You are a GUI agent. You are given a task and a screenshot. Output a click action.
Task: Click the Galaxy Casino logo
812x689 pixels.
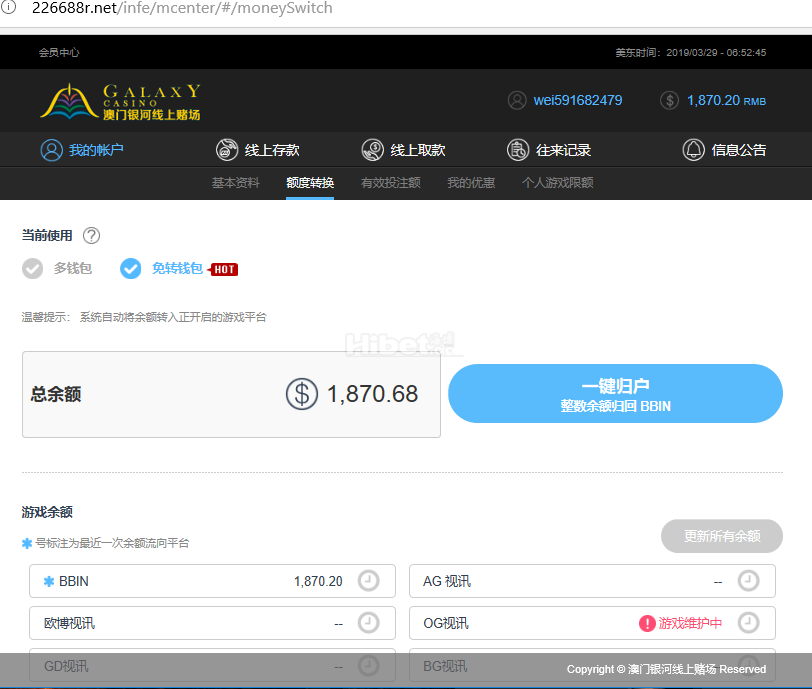120,101
